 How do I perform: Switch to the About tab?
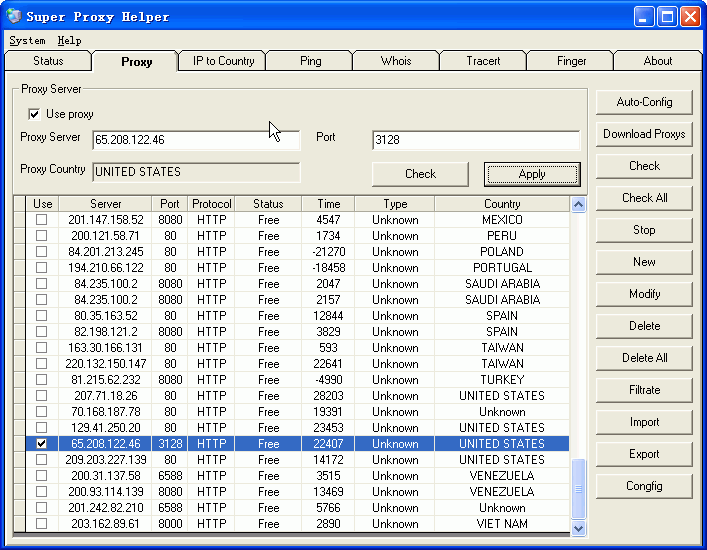click(x=657, y=61)
